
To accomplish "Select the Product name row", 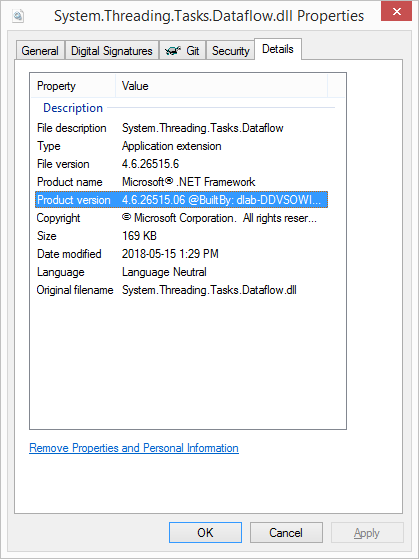I will click(x=181, y=182).
